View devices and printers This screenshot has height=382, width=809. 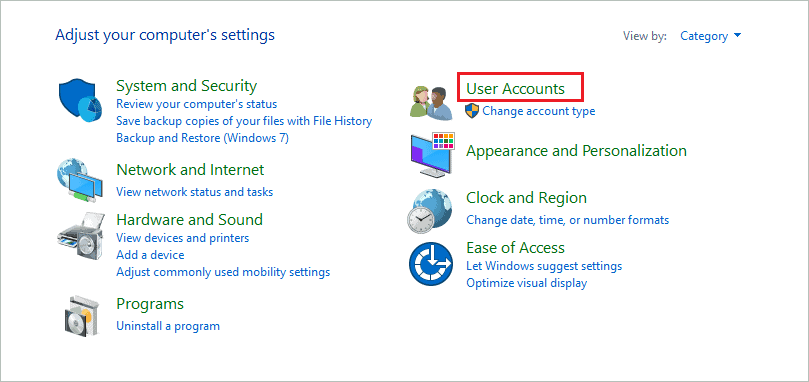pyautogui.click(x=183, y=238)
